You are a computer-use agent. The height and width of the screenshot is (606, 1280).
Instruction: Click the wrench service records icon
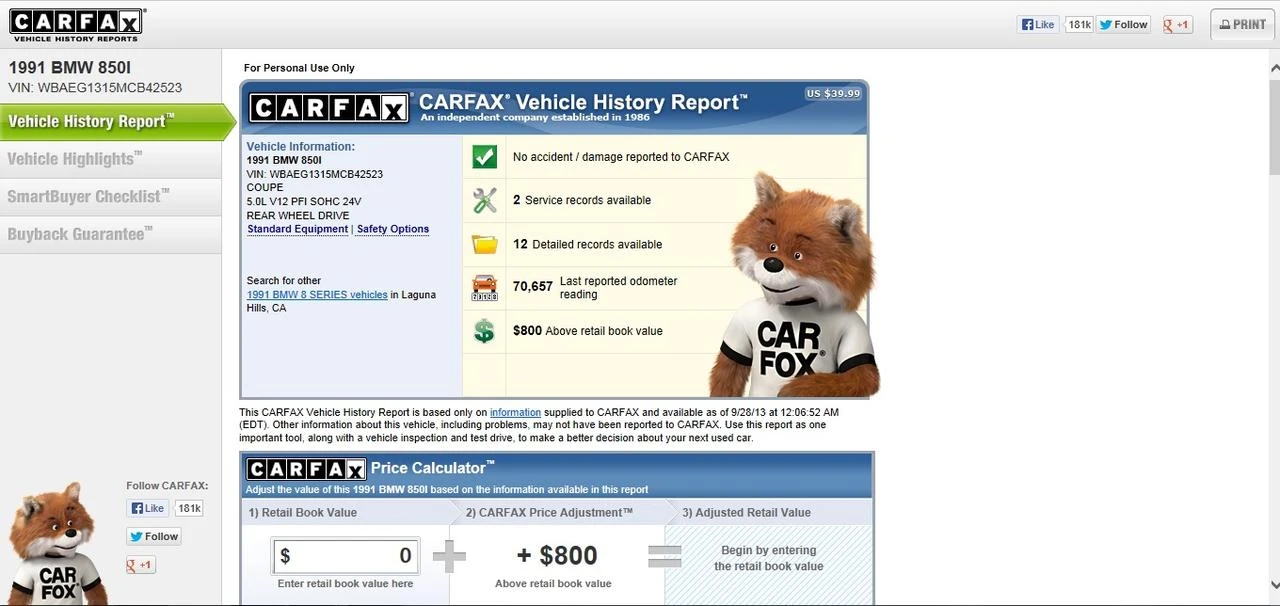[x=484, y=200]
